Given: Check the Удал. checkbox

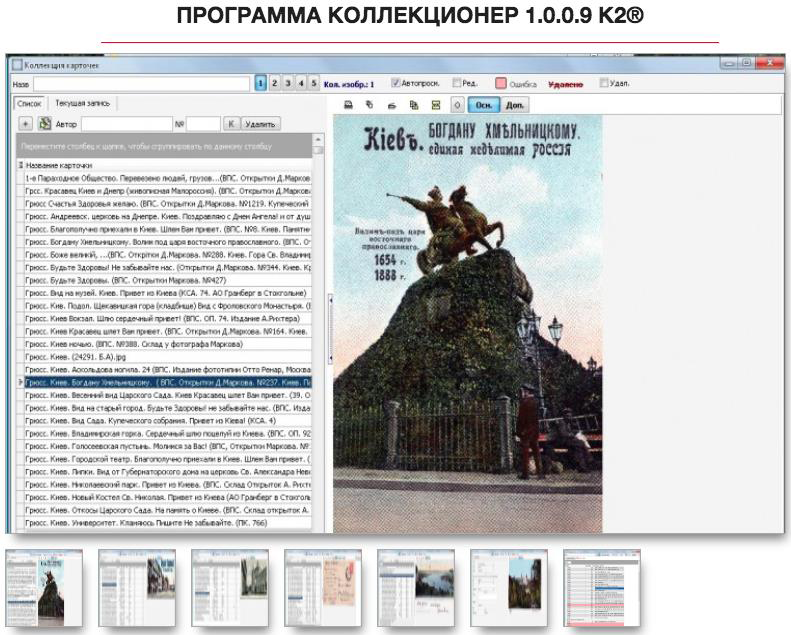Looking at the screenshot, I should [x=604, y=83].
